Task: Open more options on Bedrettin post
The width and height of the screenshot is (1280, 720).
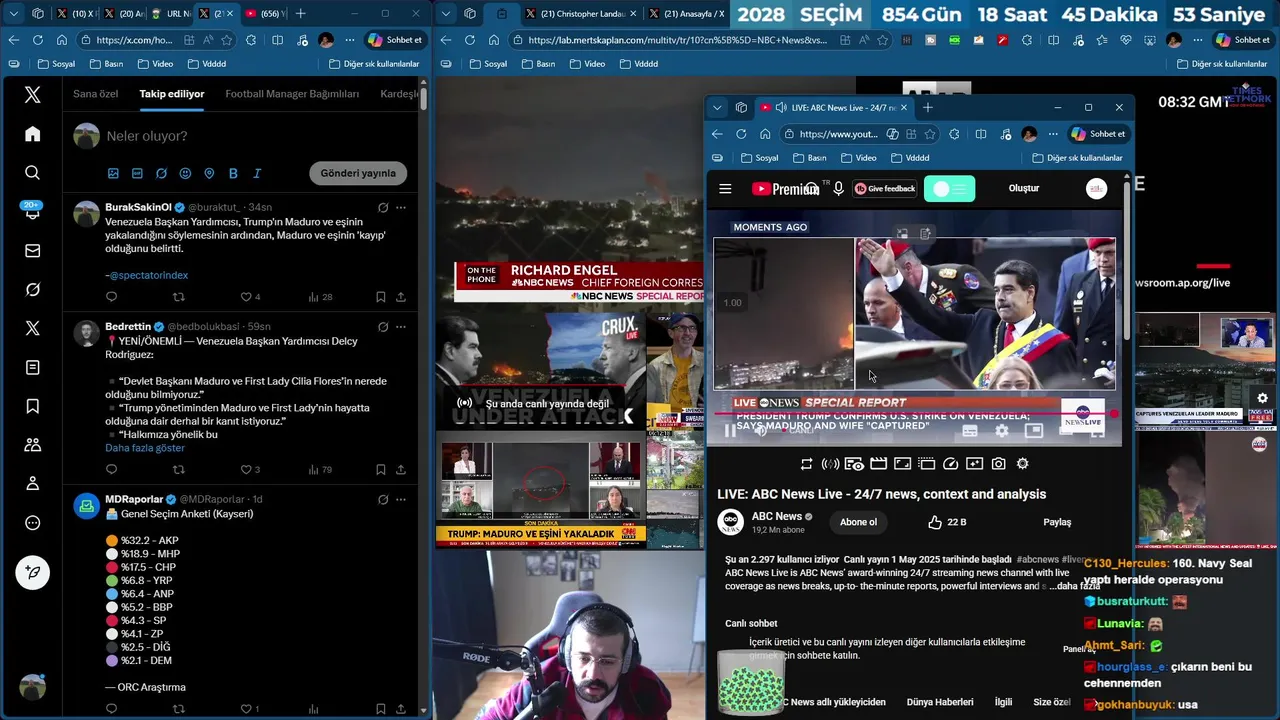Action: 400,327
